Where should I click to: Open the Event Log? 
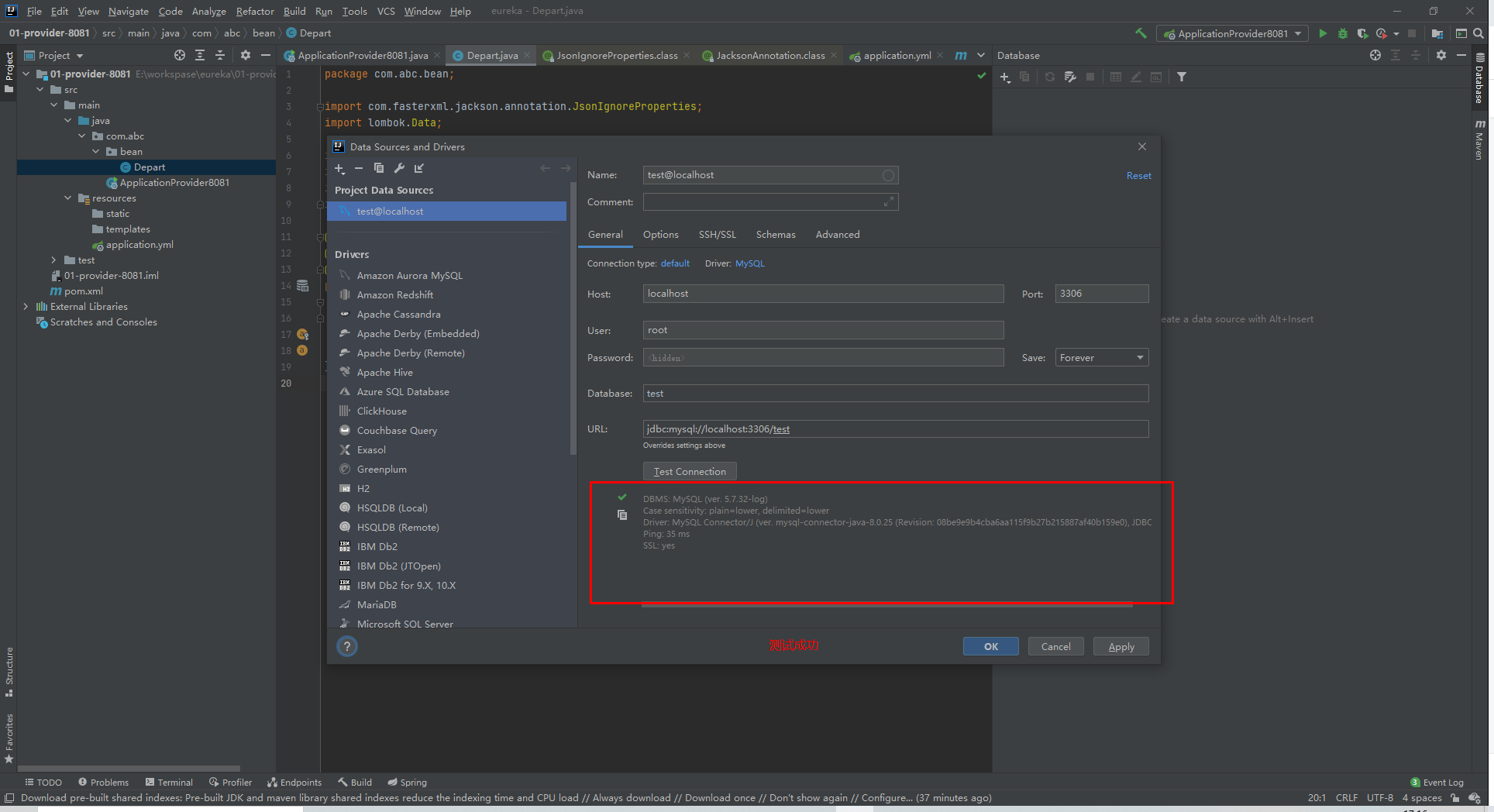tap(1437, 782)
